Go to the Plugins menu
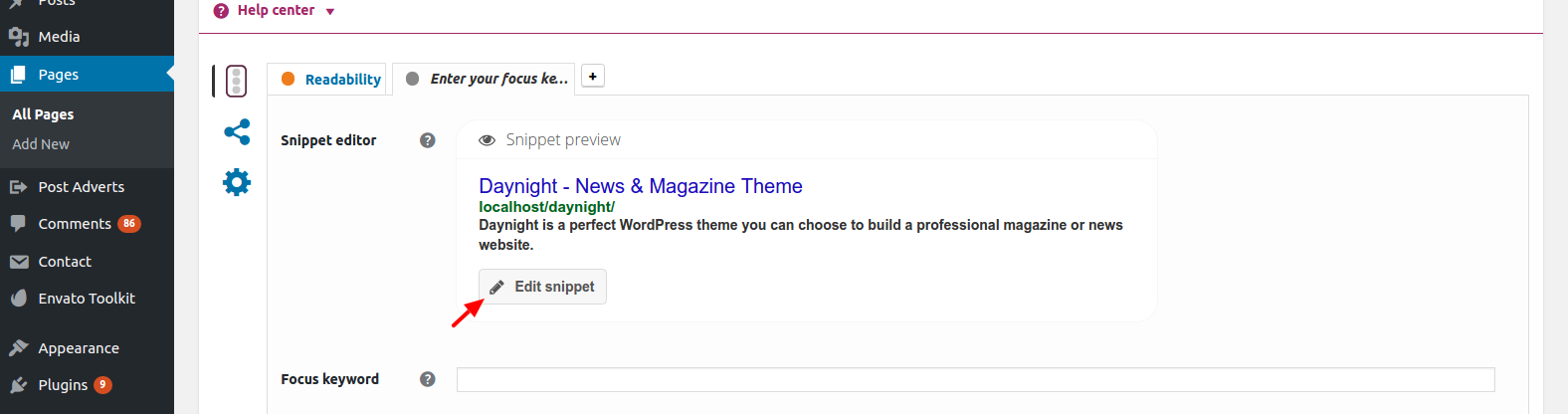Viewport: 1568px width, 414px height. 63,385
